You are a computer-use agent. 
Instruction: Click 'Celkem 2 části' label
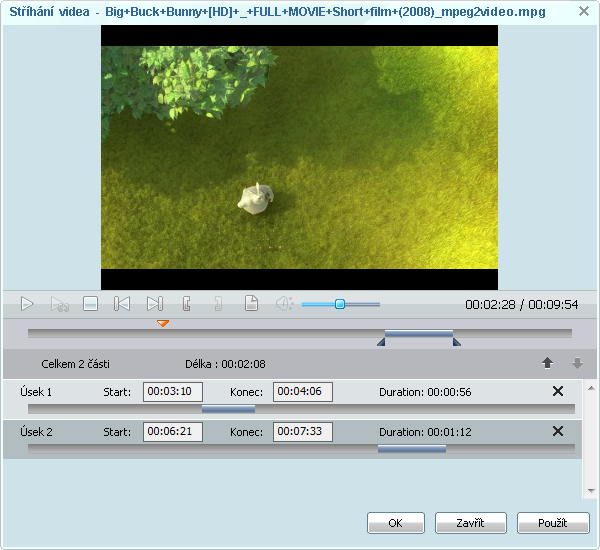[75, 364]
